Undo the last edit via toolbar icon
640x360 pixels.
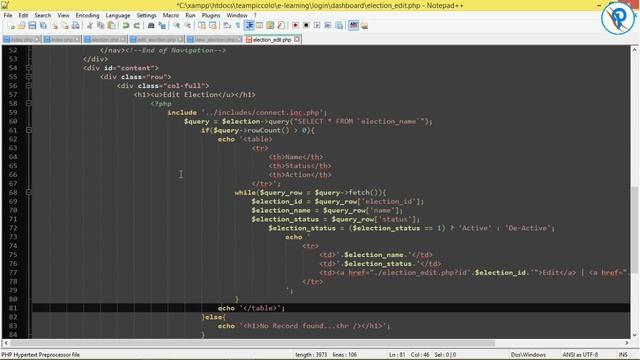point(126,26)
